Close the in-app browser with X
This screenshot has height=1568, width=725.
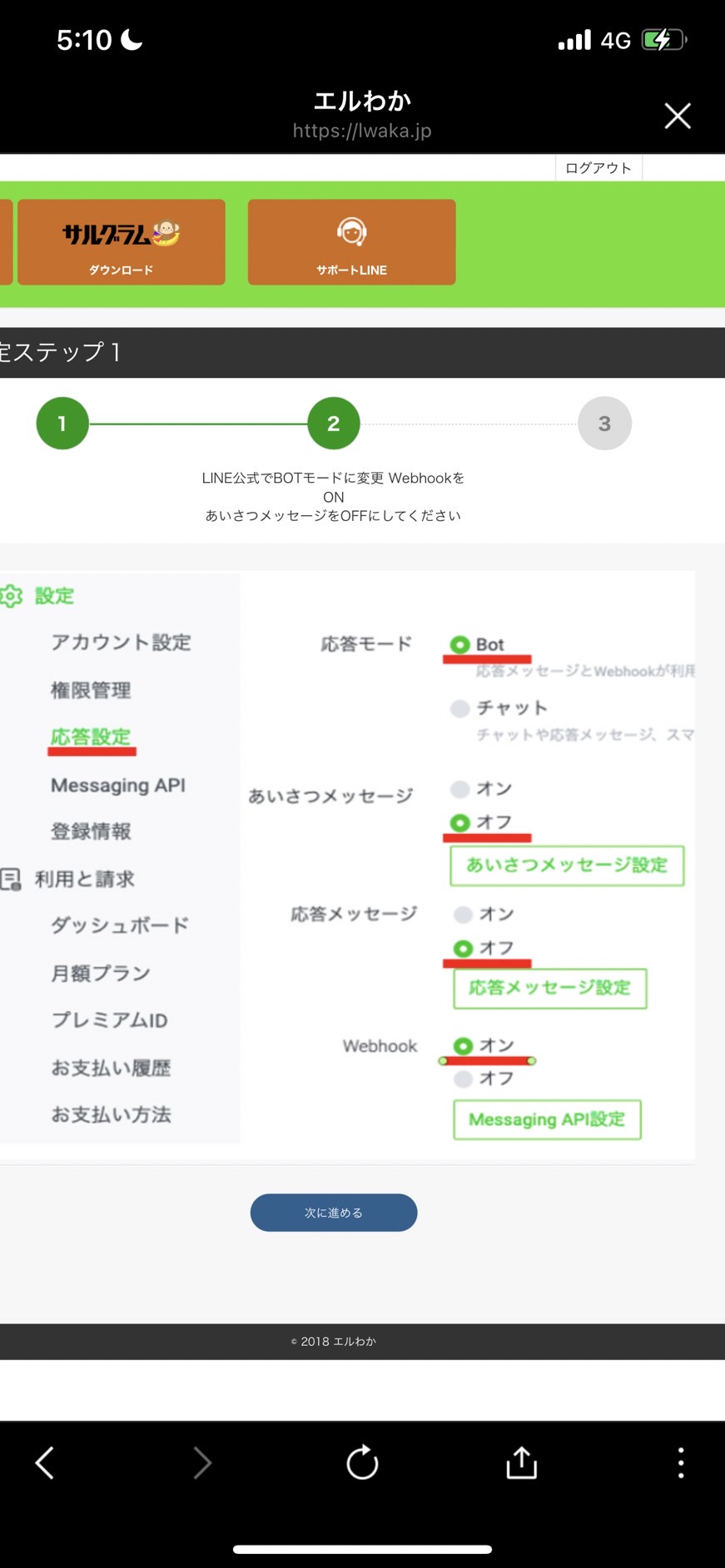(x=678, y=116)
